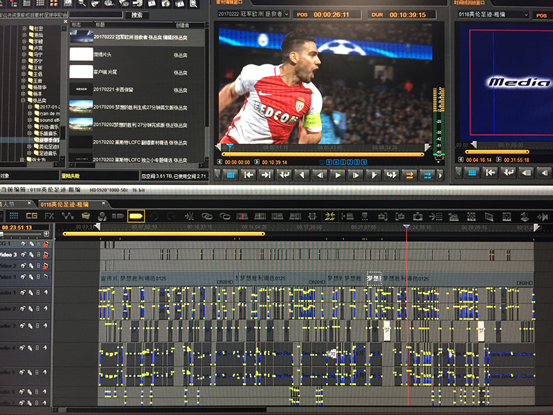Viewport: 553px width, 415px height.
Task: Expand more source transport buttons arrow
Action: pos(440,175)
